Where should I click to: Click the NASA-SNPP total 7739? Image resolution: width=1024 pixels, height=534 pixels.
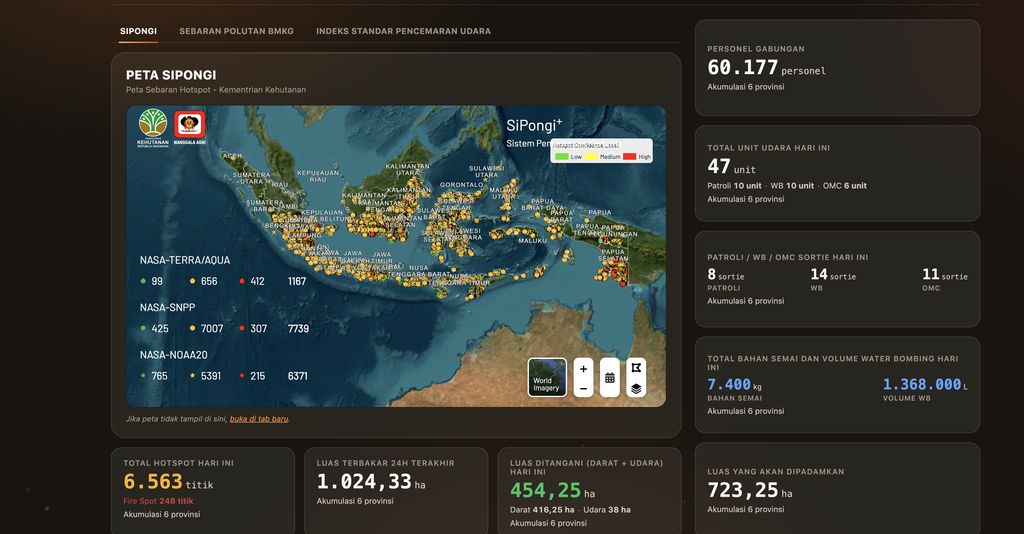point(298,328)
